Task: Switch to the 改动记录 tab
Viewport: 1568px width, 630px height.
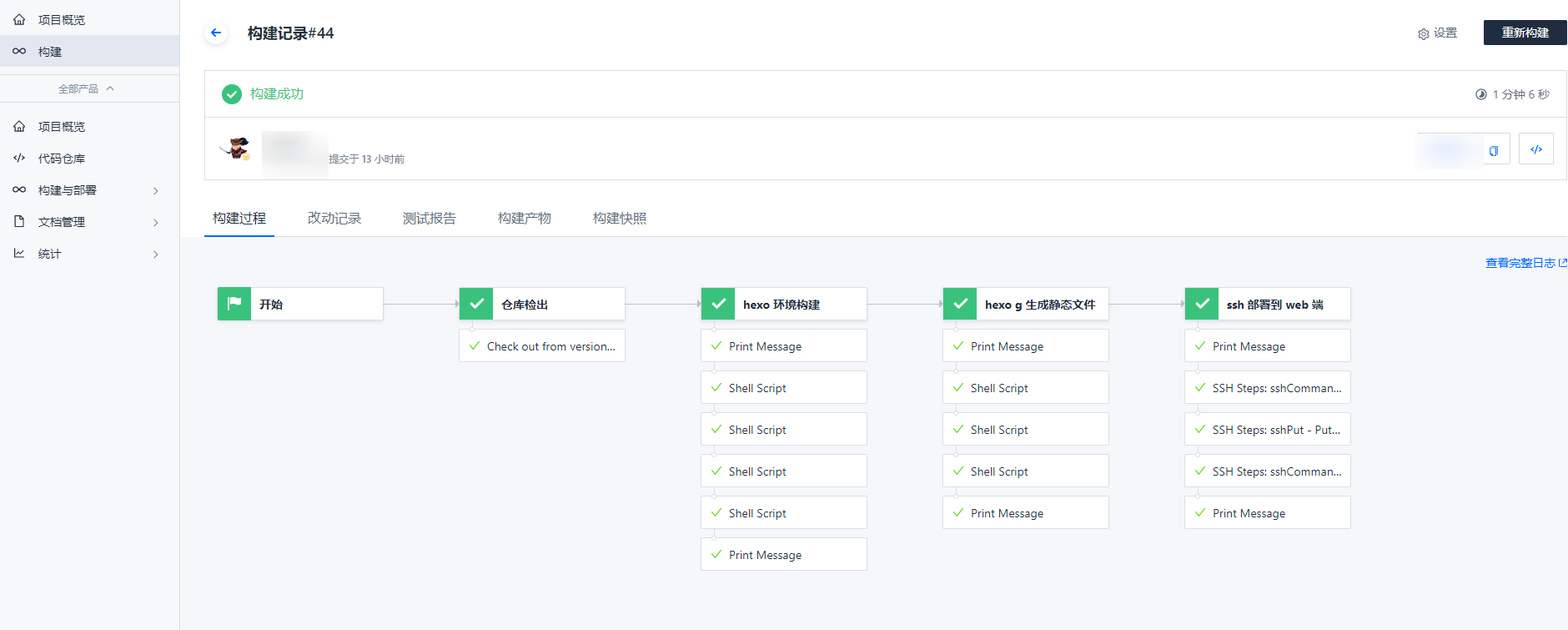Action: [334, 218]
